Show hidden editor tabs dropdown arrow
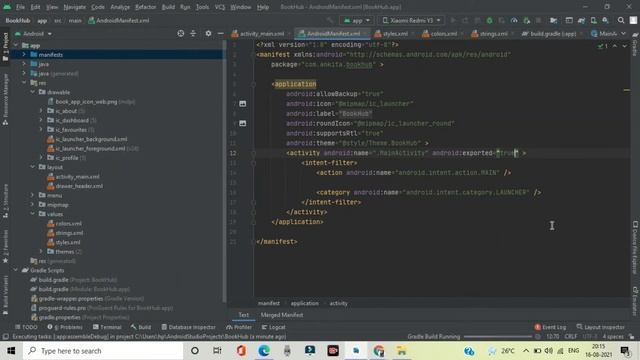Viewport: 640px width, 360px height. (x=623, y=33)
